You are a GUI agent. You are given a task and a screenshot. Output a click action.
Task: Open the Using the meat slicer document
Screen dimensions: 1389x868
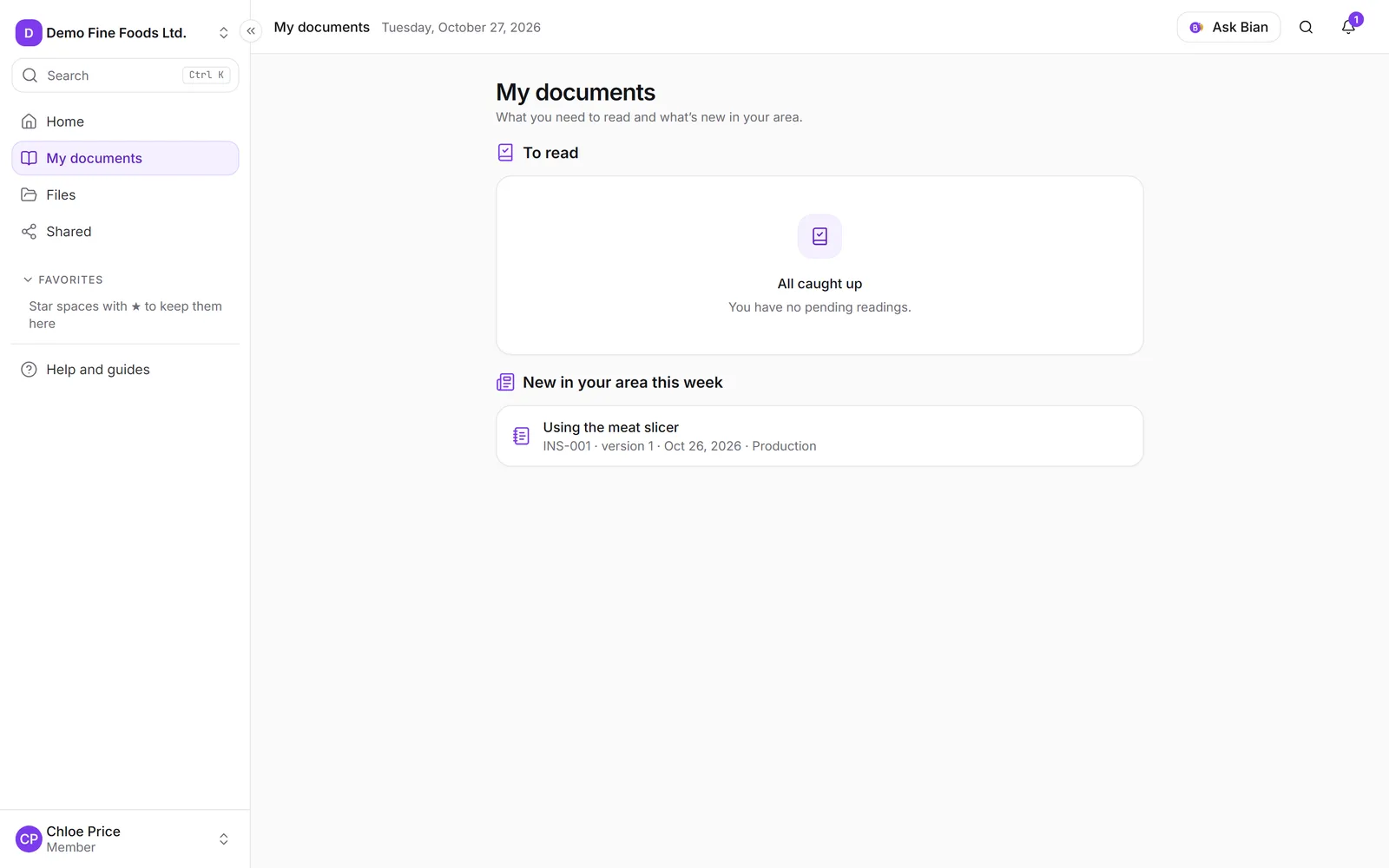[x=820, y=436]
